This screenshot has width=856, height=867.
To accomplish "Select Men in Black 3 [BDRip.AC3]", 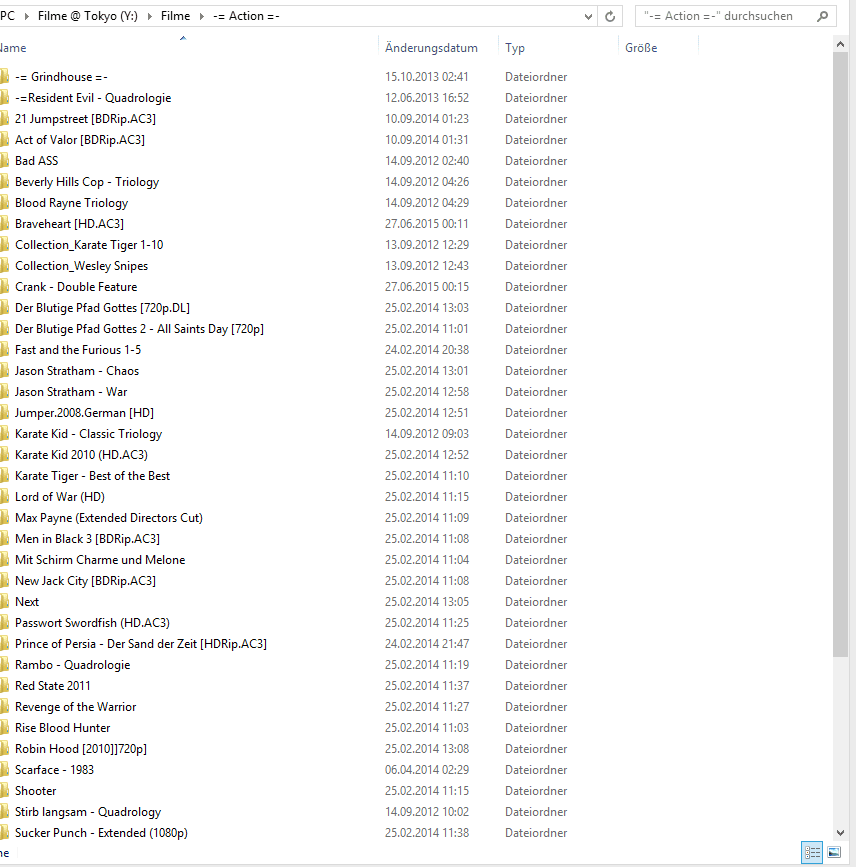I will pyautogui.click(x=87, y=539).
